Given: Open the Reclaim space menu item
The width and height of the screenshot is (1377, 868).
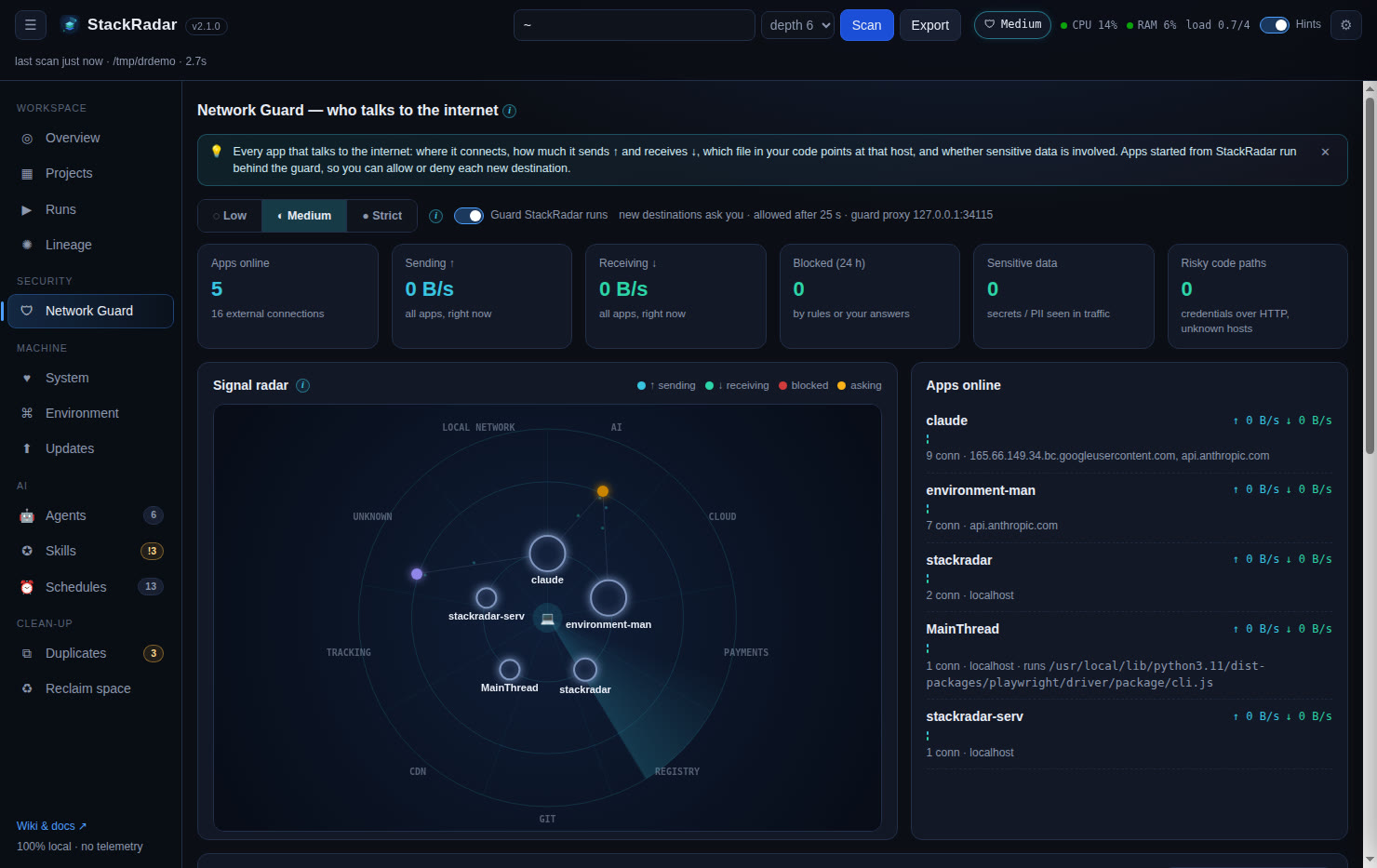Looking at the screenshot, I should click(x=90, y=688).
